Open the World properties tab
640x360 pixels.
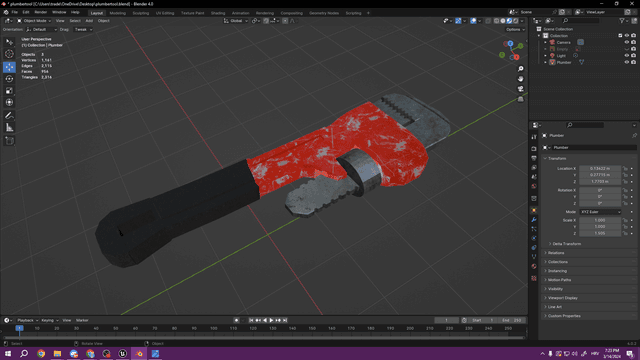tap(534, 186)
